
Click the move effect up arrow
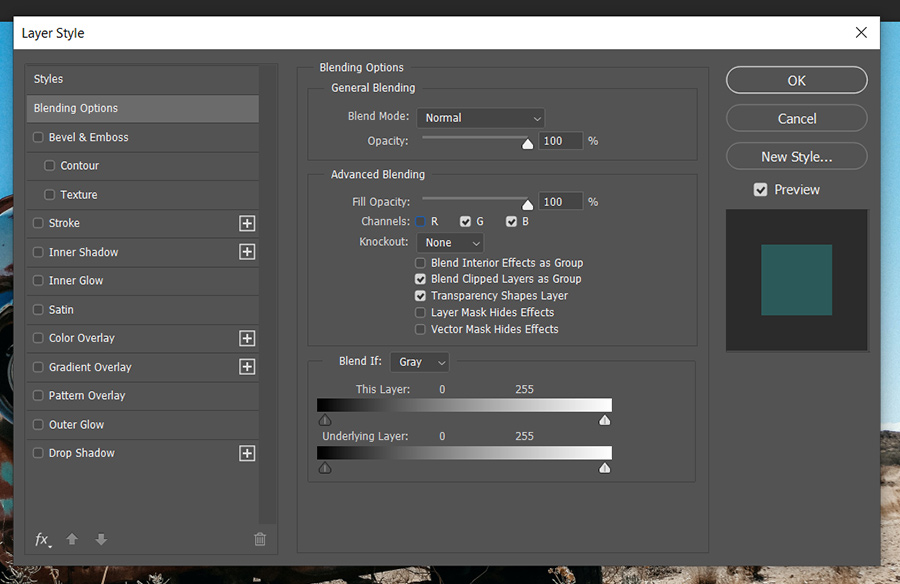72,540
